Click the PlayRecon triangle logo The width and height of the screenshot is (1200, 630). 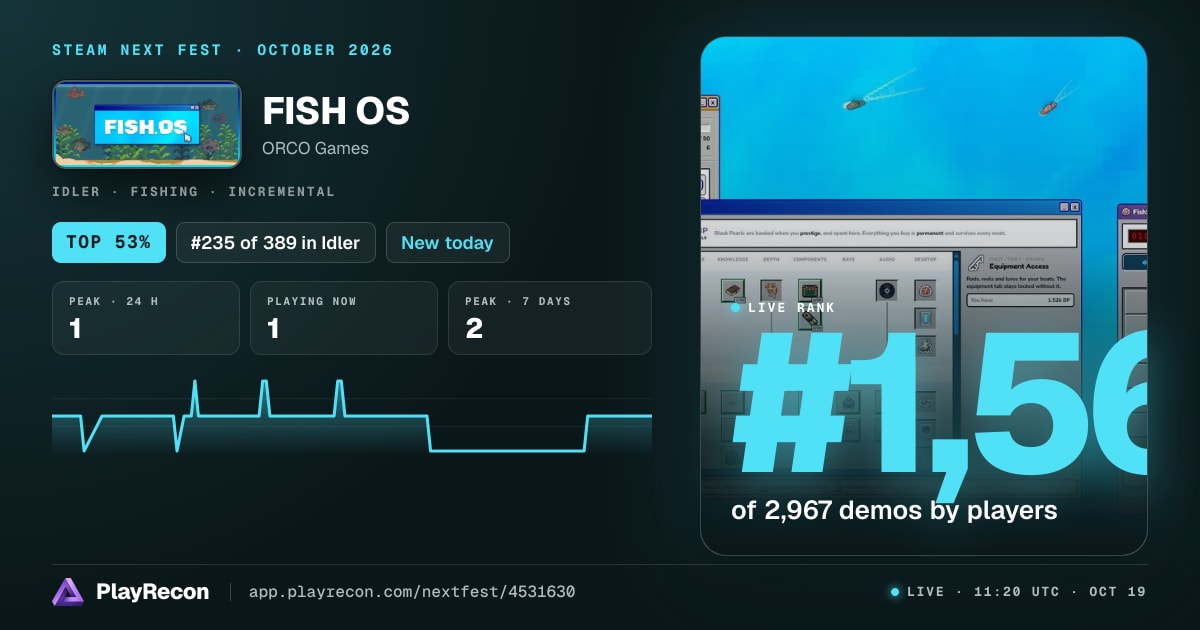[x=67, y=592]
